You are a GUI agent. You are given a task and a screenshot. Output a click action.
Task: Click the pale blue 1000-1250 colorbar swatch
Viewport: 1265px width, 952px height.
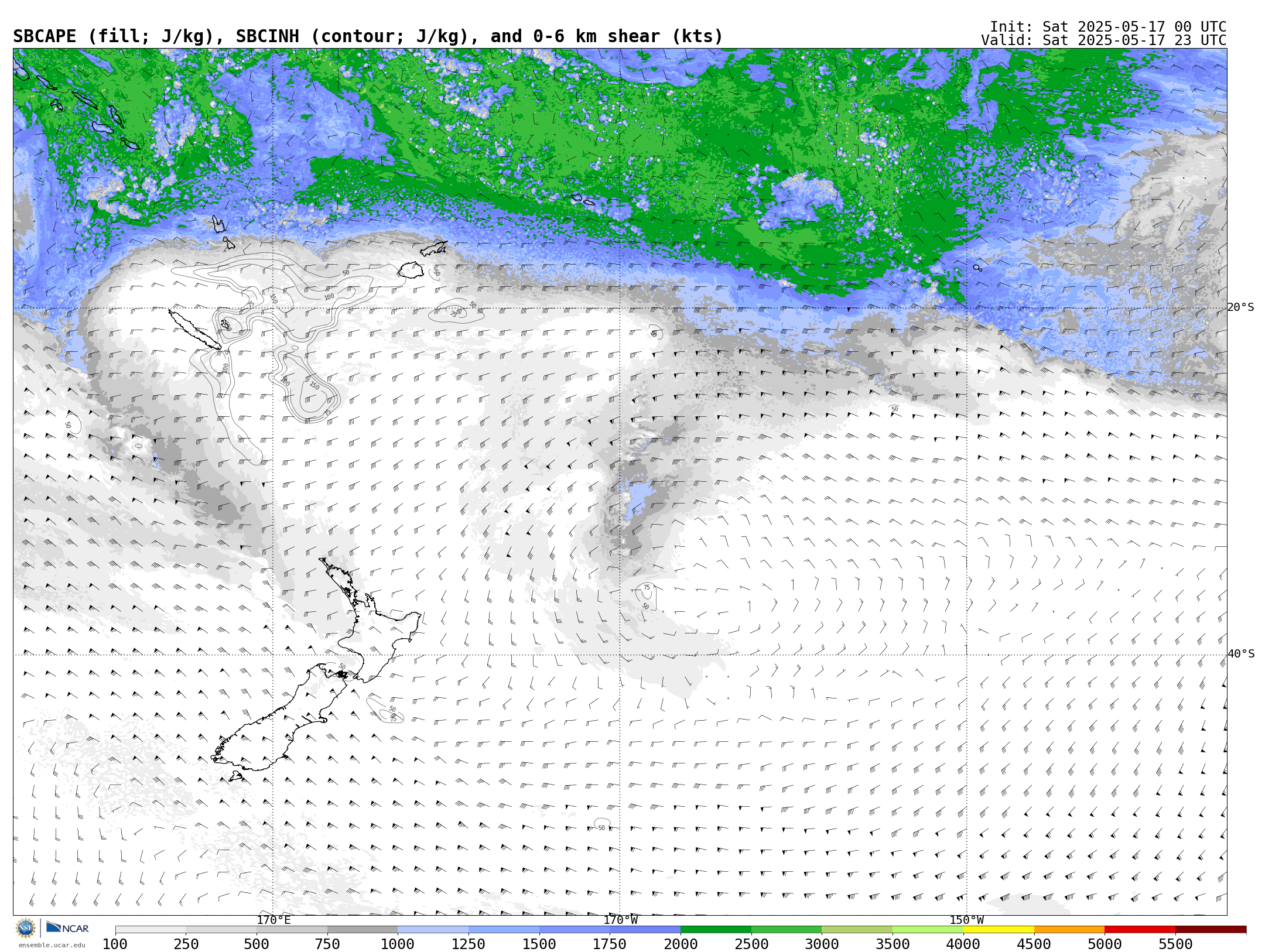[x=433, y=930]
